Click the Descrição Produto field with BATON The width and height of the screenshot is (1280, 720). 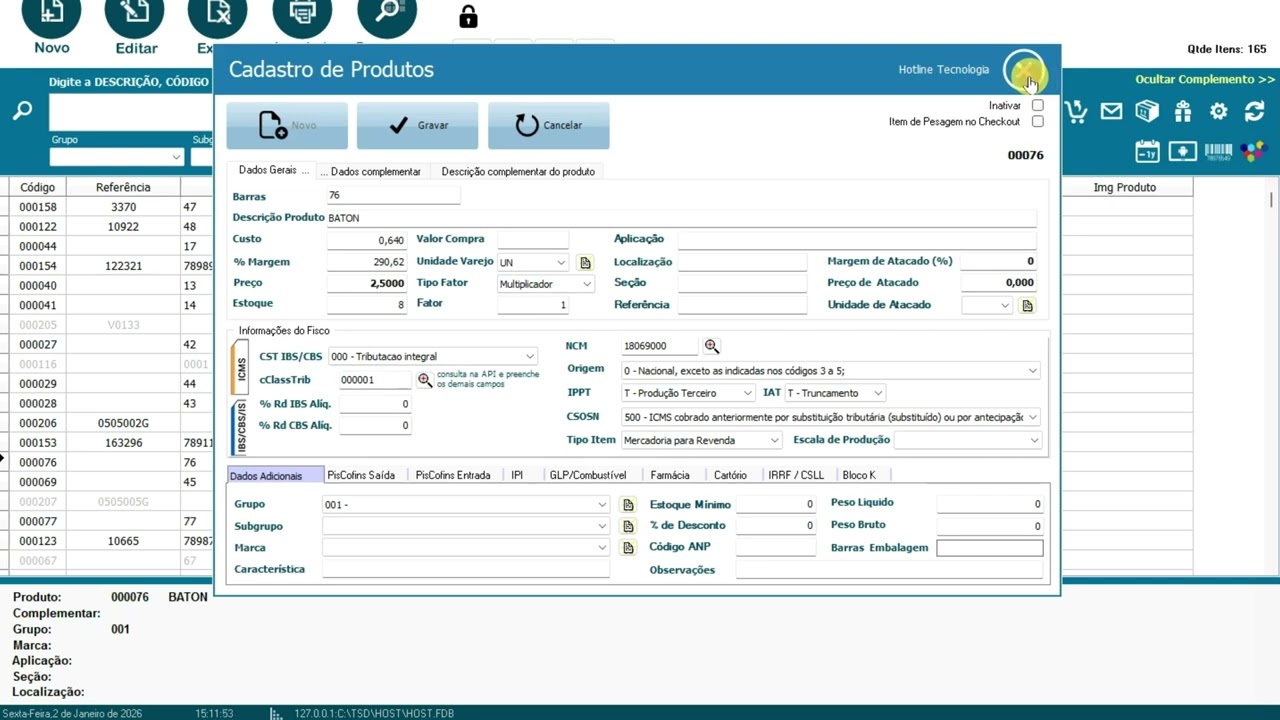(682, 218)
